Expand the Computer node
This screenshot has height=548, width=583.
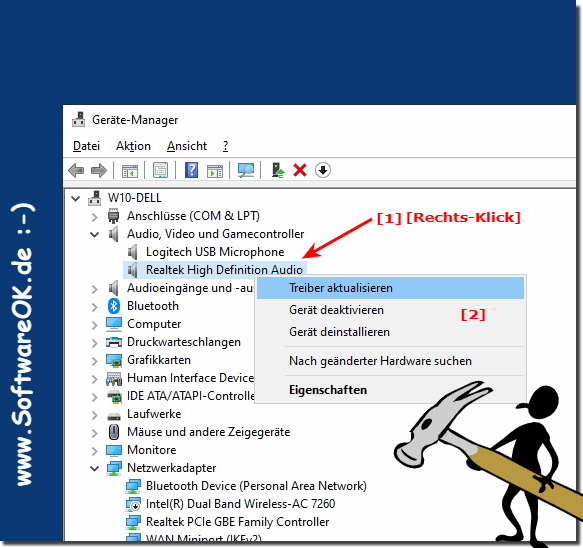click(95, 325)
